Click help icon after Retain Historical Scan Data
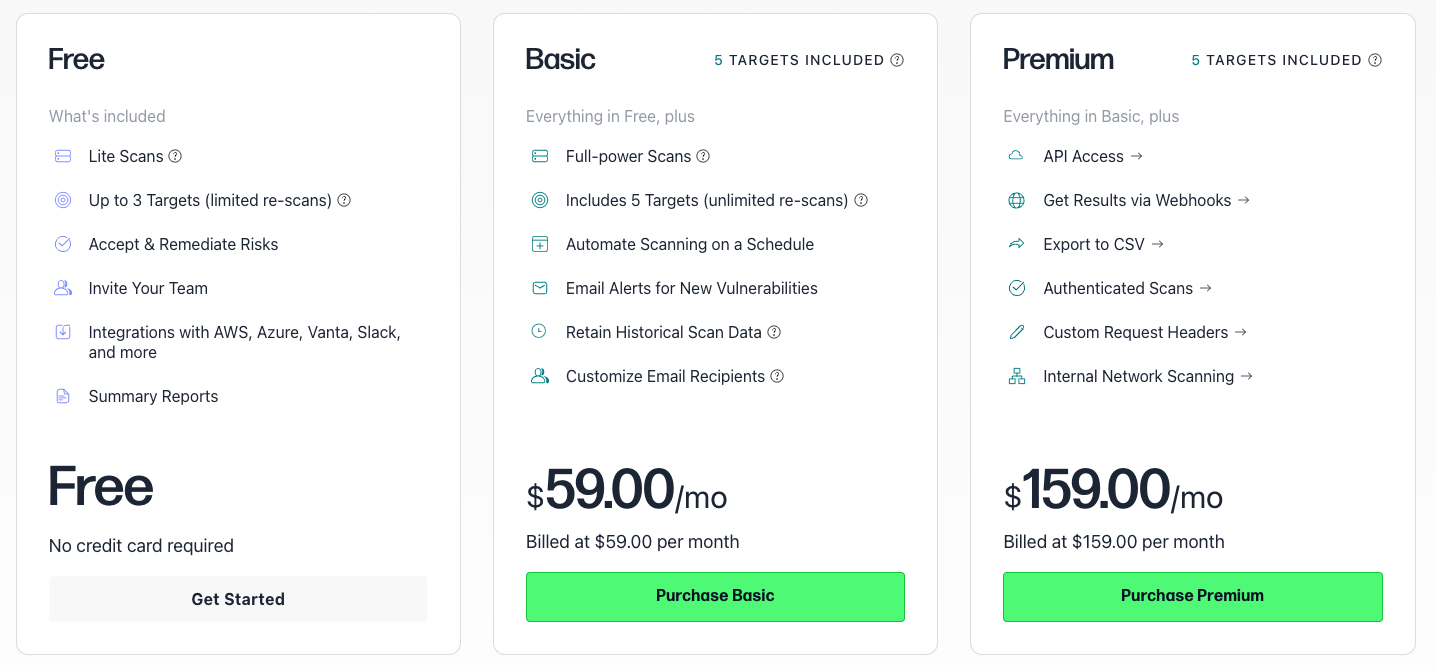 click(x=774, y=332)
